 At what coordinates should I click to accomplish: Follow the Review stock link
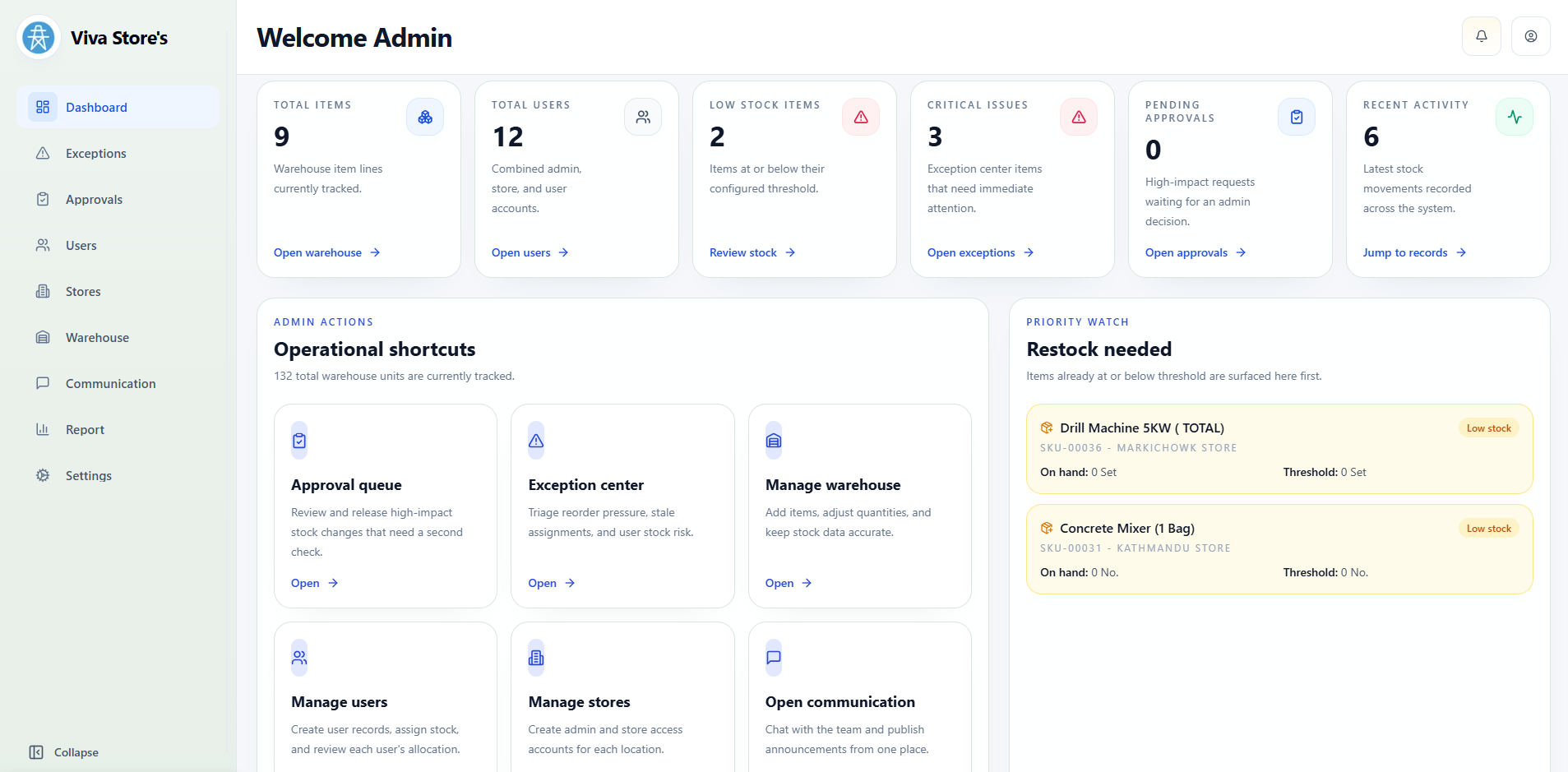click(752, 252)
